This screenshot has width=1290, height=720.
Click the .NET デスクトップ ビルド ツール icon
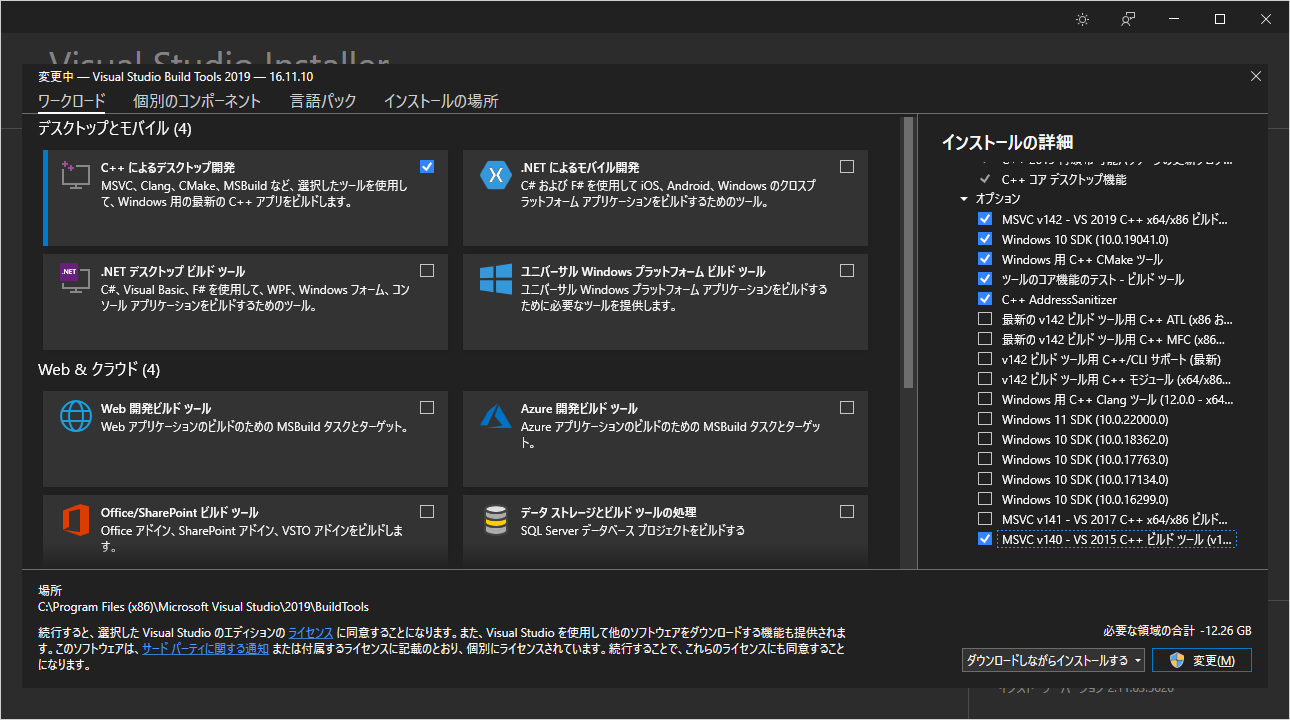[x=75, y=281]
